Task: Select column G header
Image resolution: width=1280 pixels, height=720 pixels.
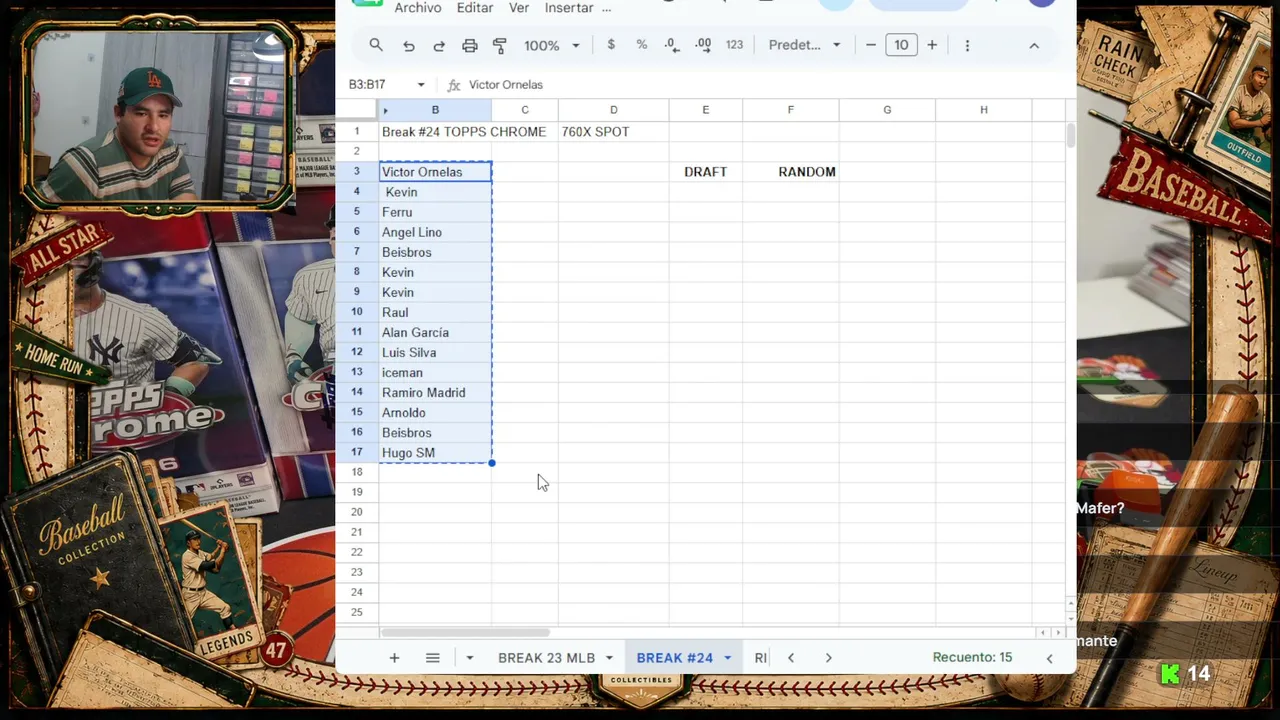Action: 887,110
